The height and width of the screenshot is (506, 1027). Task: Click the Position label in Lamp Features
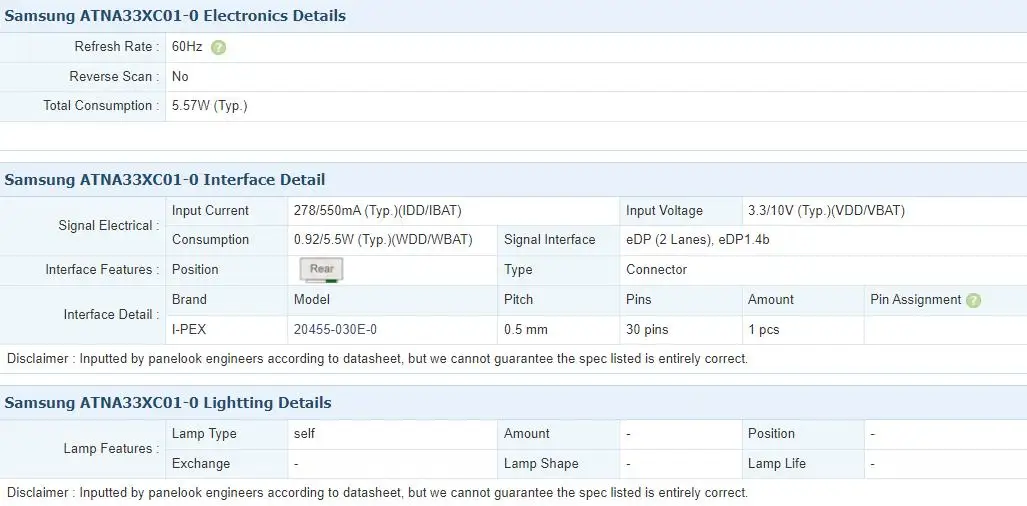pos(772,433)
